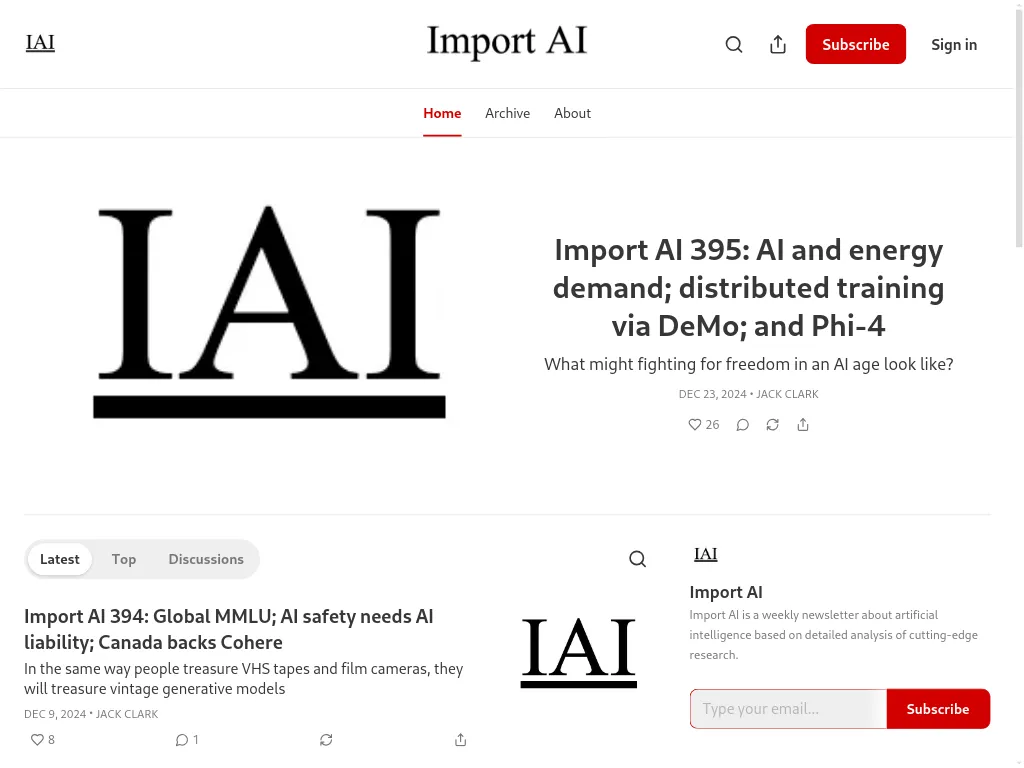Click the large IAI featured post image

269,312
